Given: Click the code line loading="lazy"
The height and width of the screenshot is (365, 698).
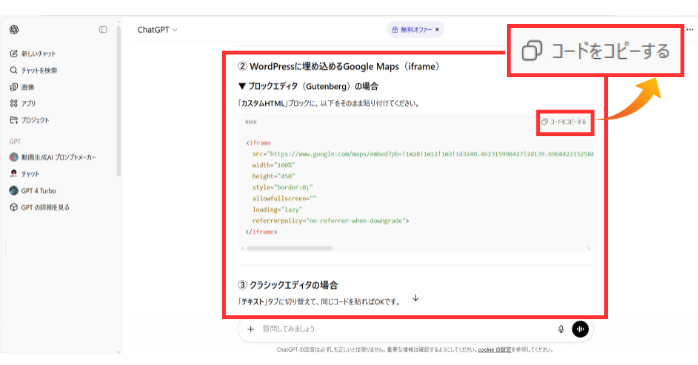Looking at the screenshot, I should [x=277, y=210].
